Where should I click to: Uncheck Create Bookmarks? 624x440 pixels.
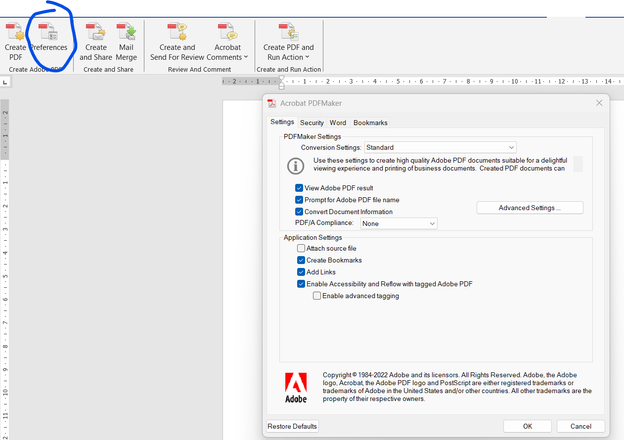[x=301, y=260]
